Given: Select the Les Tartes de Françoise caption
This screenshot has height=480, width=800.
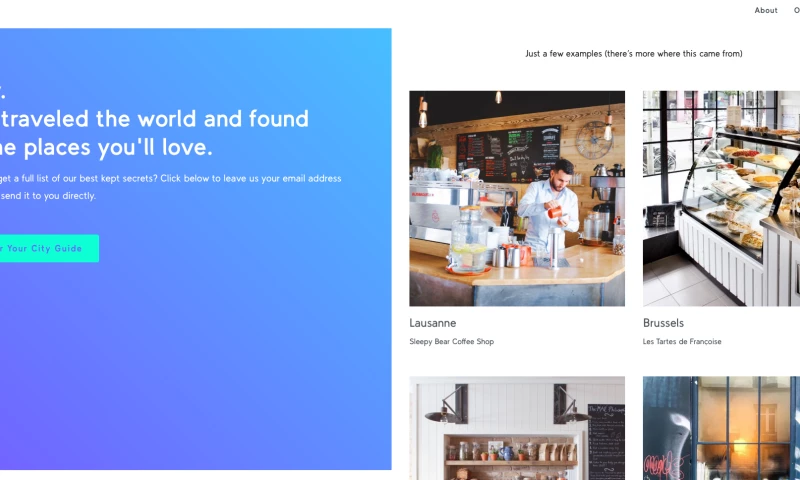Looking at the screenshot, I should click(682, 341).
